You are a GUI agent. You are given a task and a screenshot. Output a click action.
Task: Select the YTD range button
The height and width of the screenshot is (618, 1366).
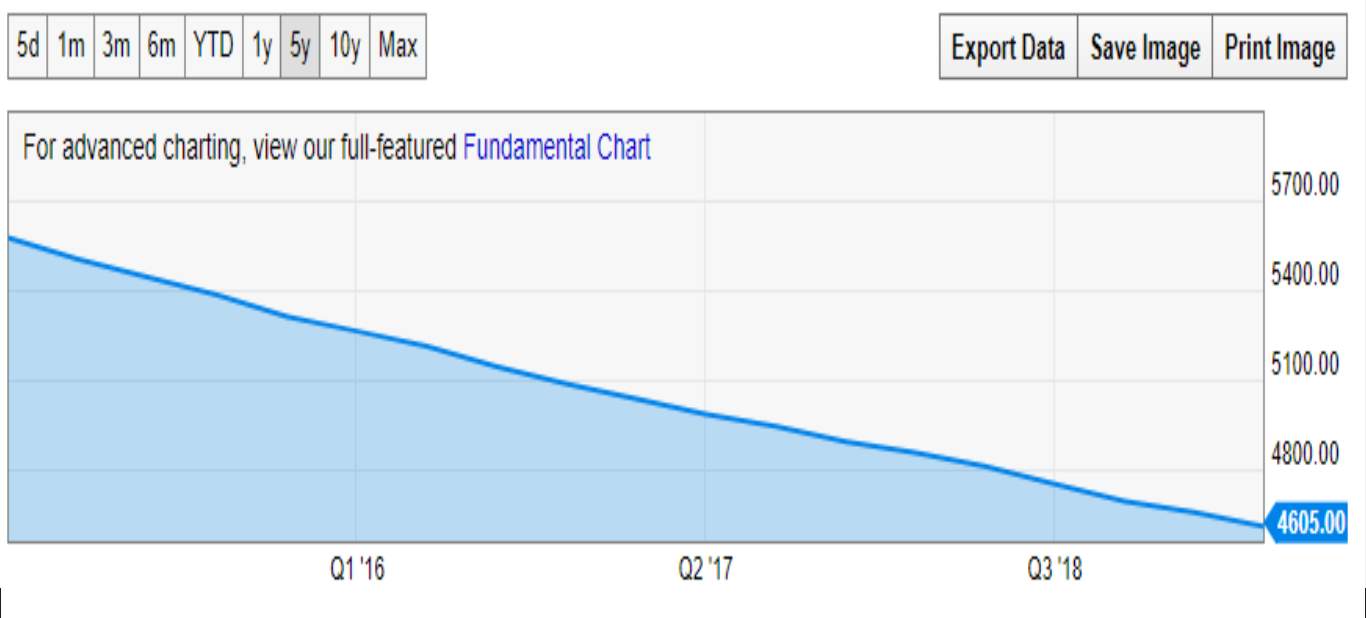tap(213, 46)
